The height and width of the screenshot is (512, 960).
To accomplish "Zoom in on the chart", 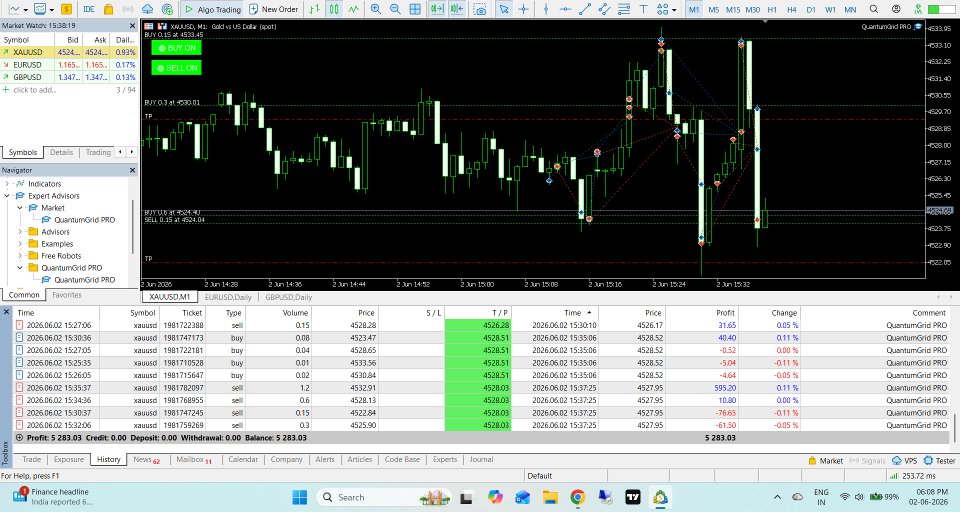I will coord(376,9).
